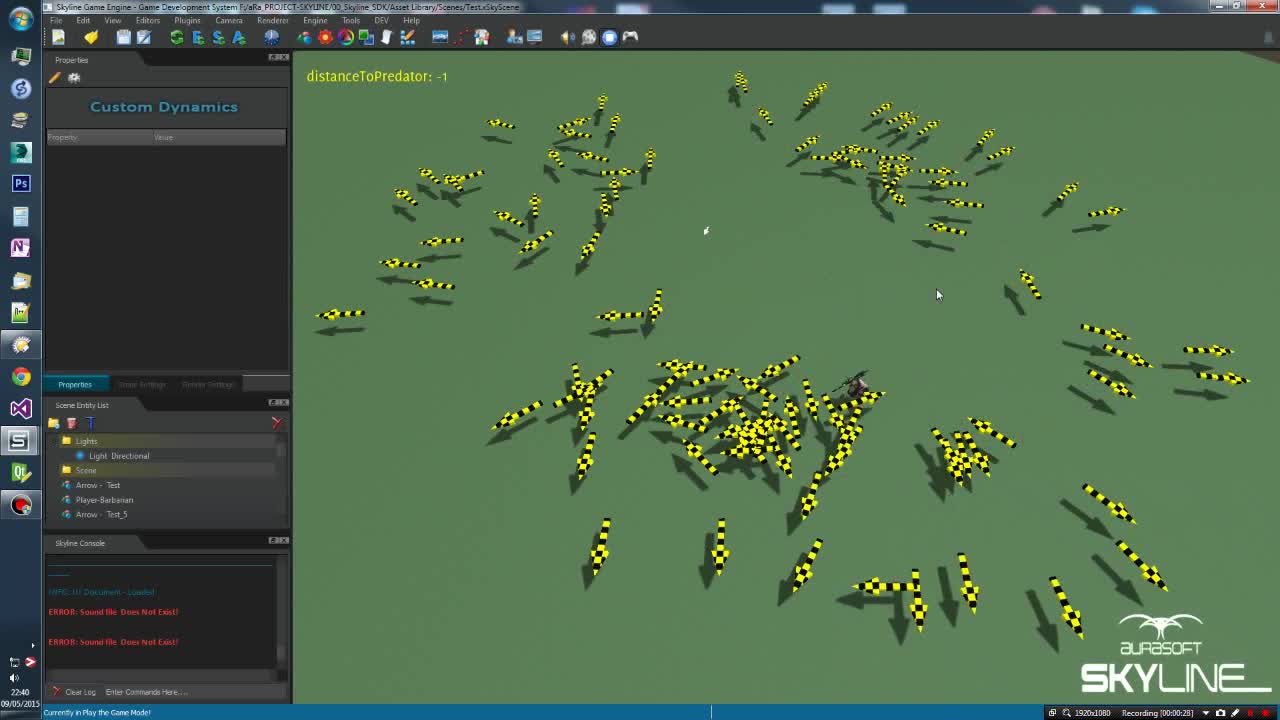Open the Editors menu
Screen dimensions: 1280x720
pos(147,20)
